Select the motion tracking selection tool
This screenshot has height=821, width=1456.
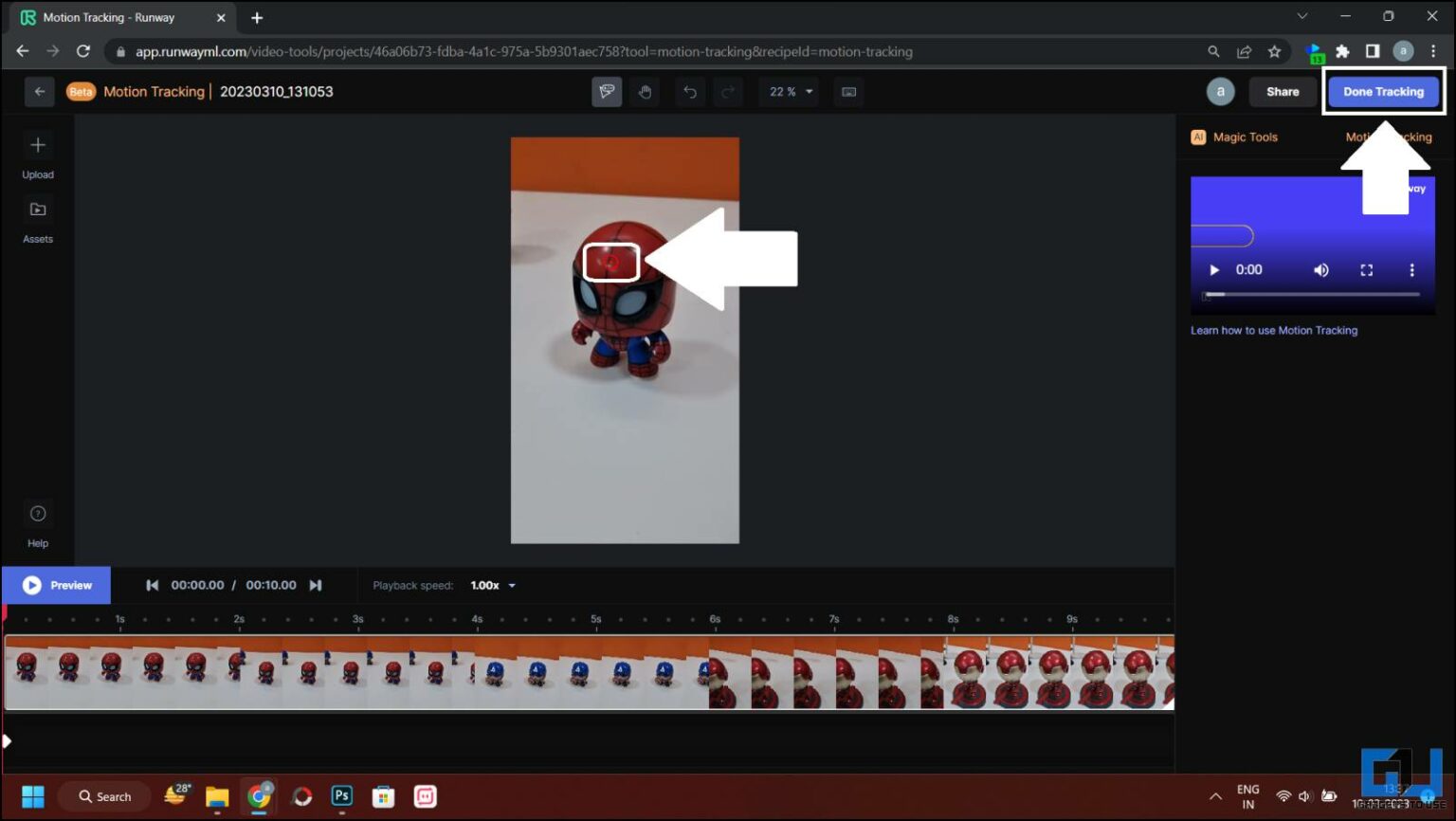607,92
